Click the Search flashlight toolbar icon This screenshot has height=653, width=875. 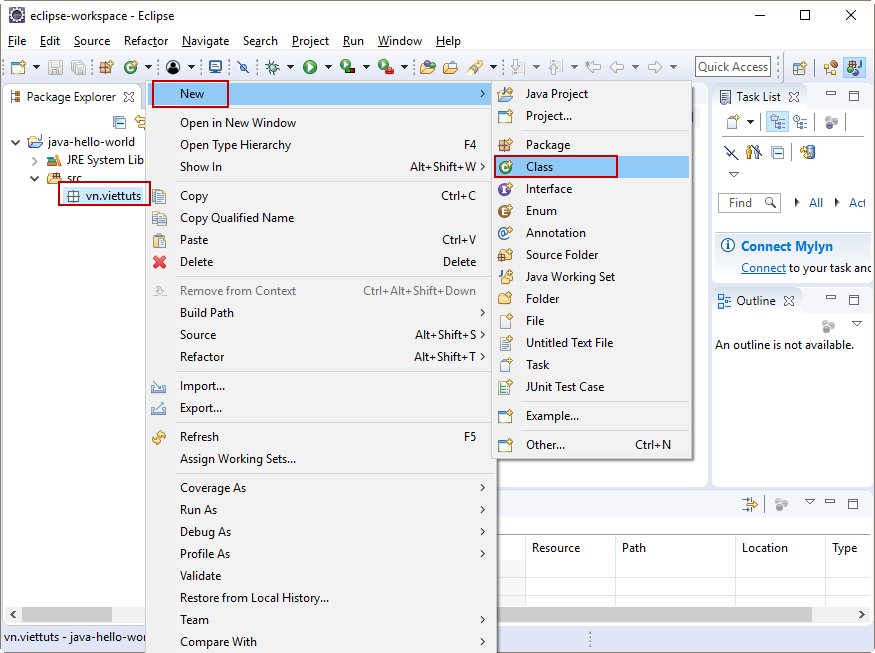475,68
